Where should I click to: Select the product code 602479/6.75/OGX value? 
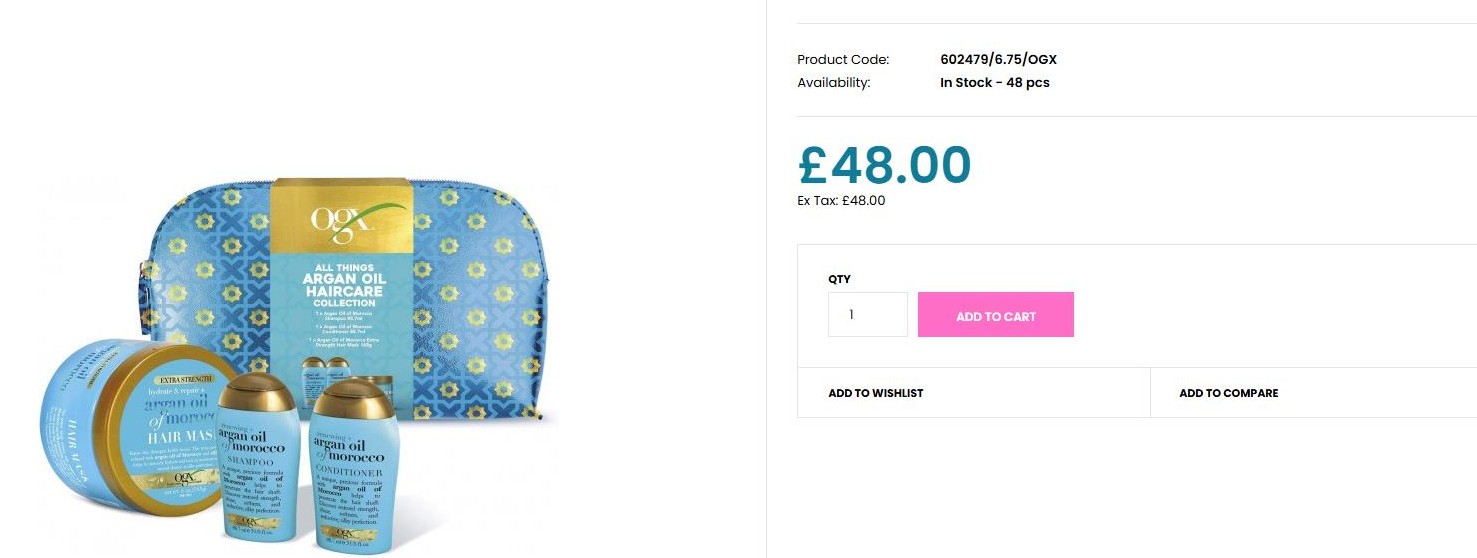(998, 59)
